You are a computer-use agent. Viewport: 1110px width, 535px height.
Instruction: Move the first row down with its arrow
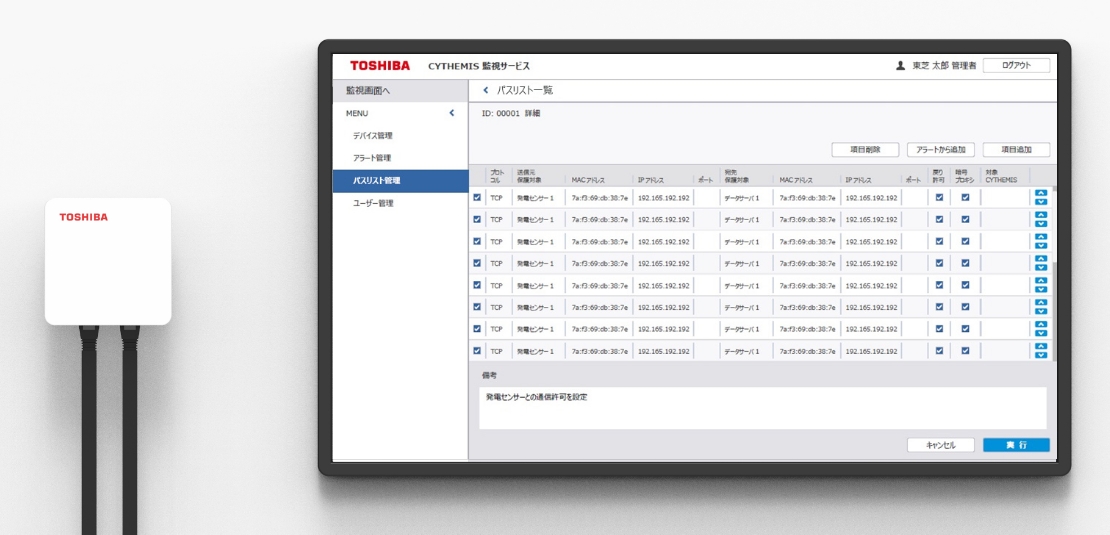[1040, 202]
